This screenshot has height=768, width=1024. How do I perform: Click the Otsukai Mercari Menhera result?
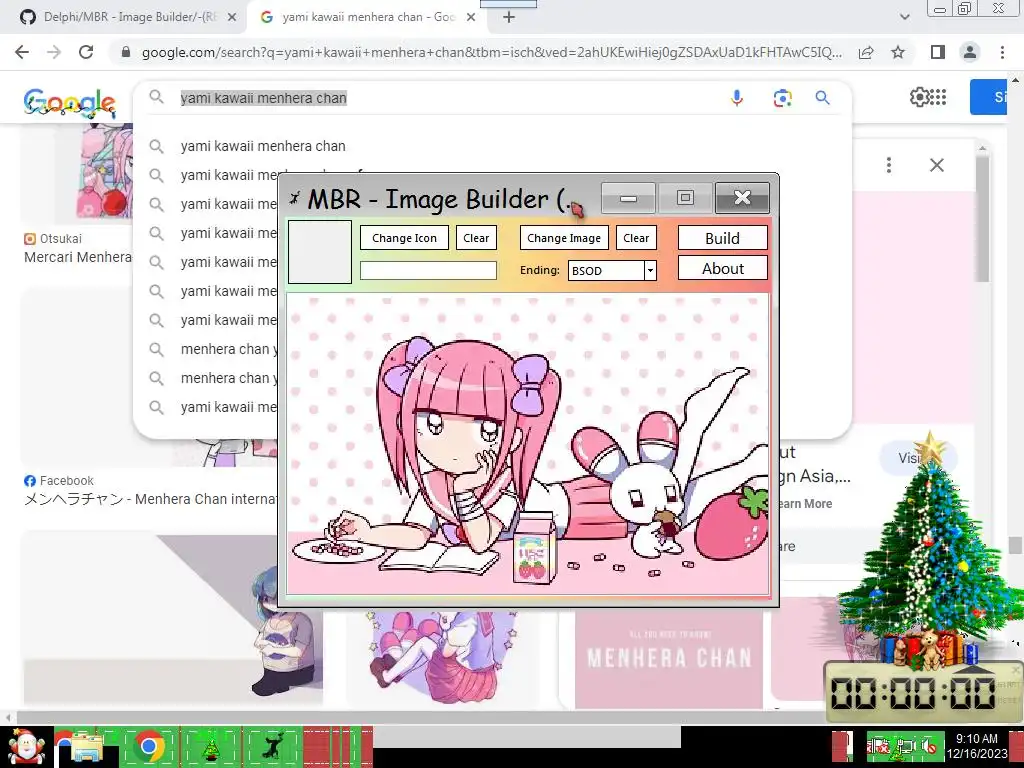pyautogui.click(x=78, y=257)
